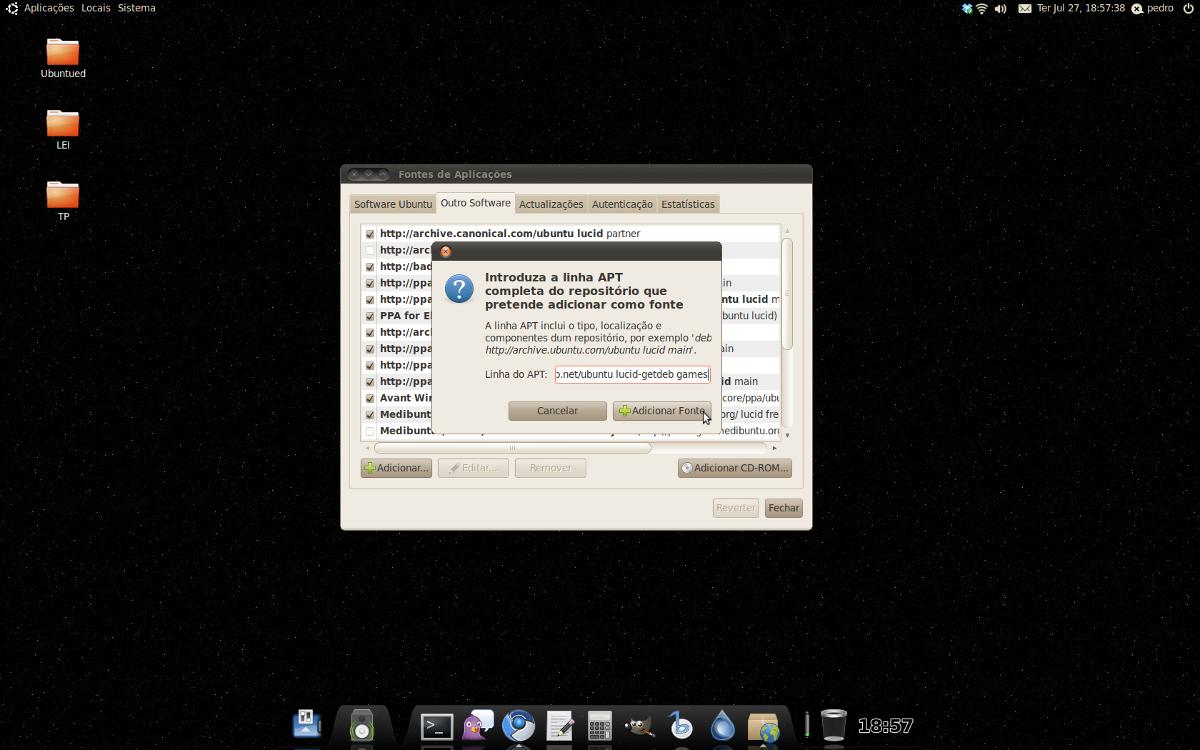
Task: Open the wireless network menu
Action: 982,8
